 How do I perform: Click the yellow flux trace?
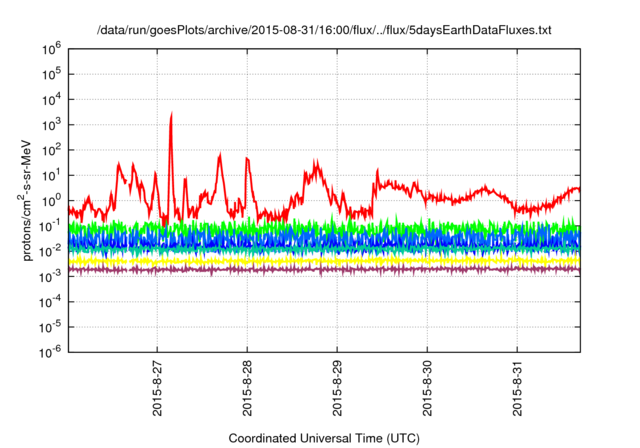point(324,260)
